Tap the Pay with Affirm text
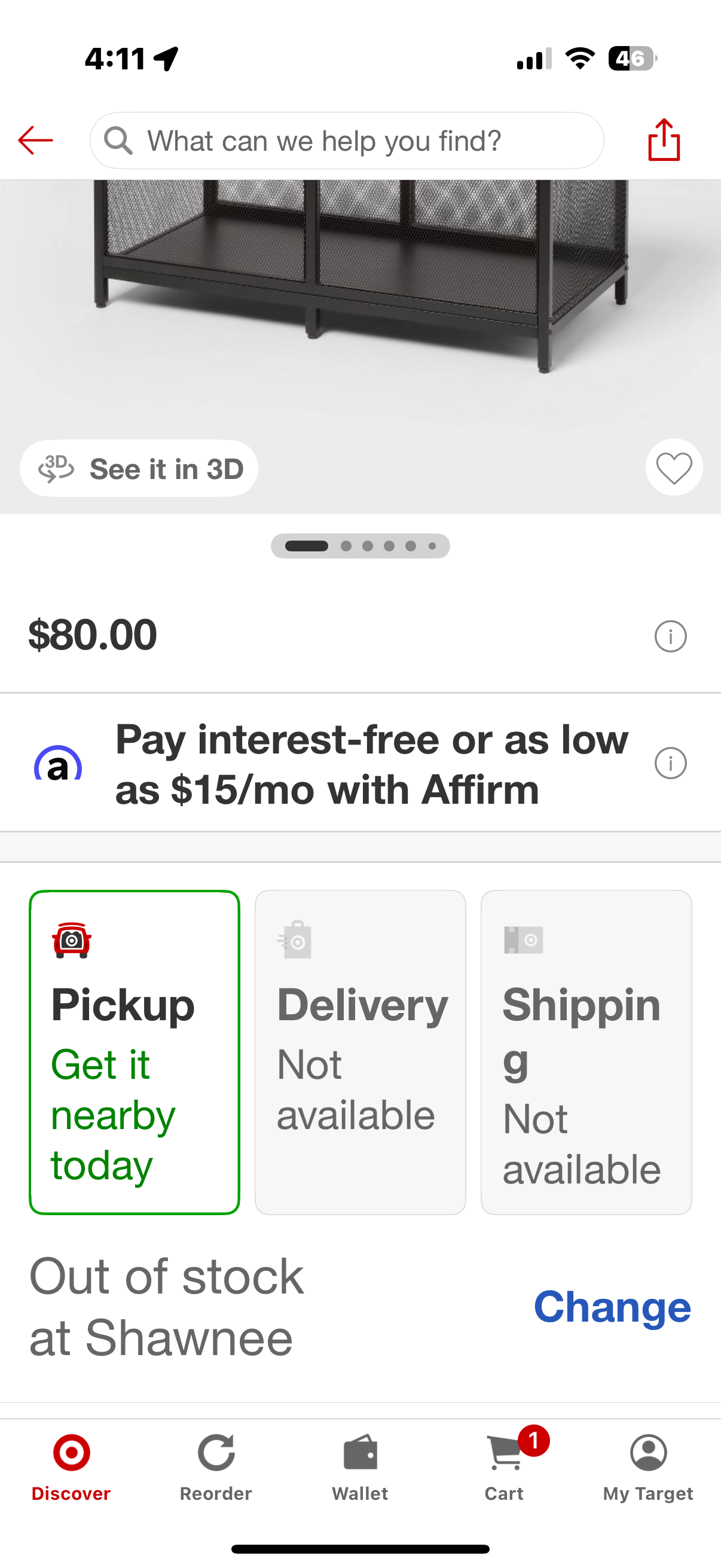 pos(371,764)
